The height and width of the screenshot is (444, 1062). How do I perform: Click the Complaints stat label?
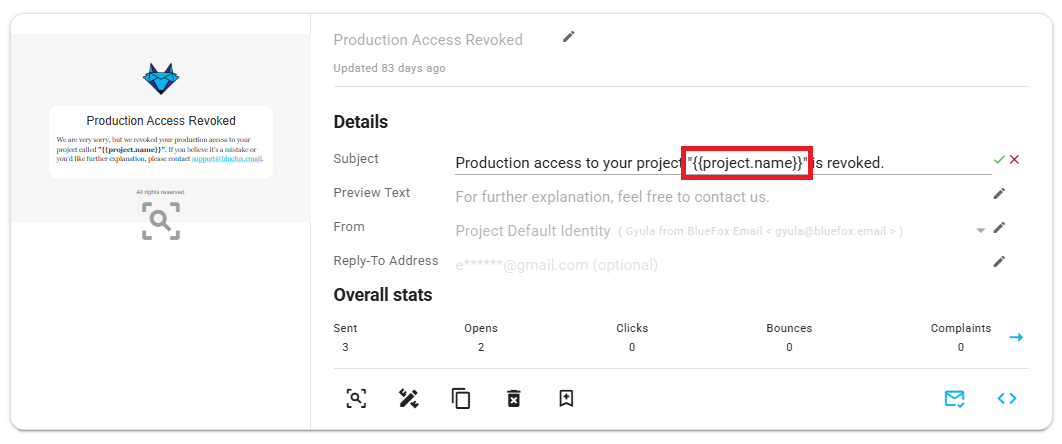(x=960, y=328)
